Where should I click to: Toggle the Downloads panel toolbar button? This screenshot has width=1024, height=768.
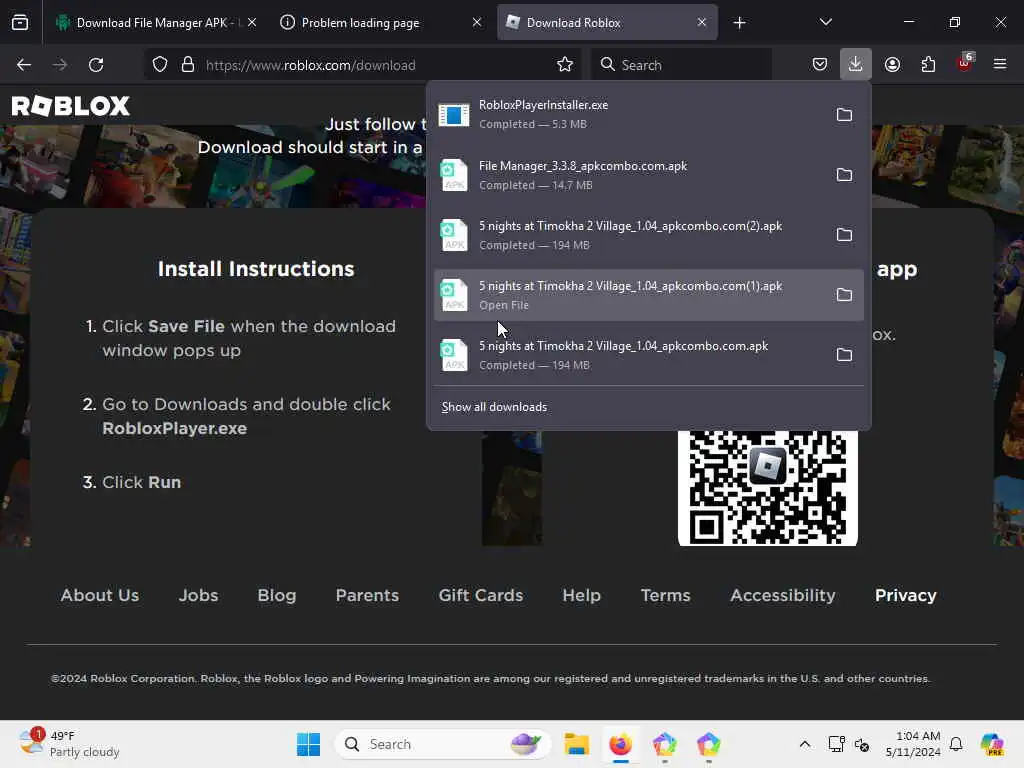point(856,64)
